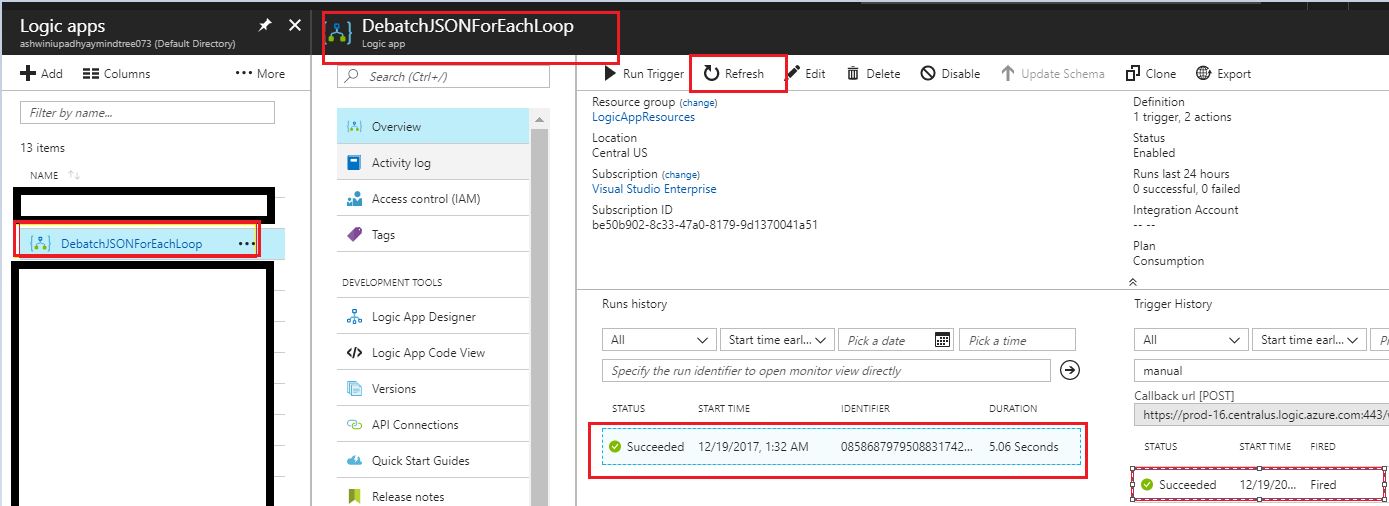Open the calendar date picker icon

click(x=942, y=340)
